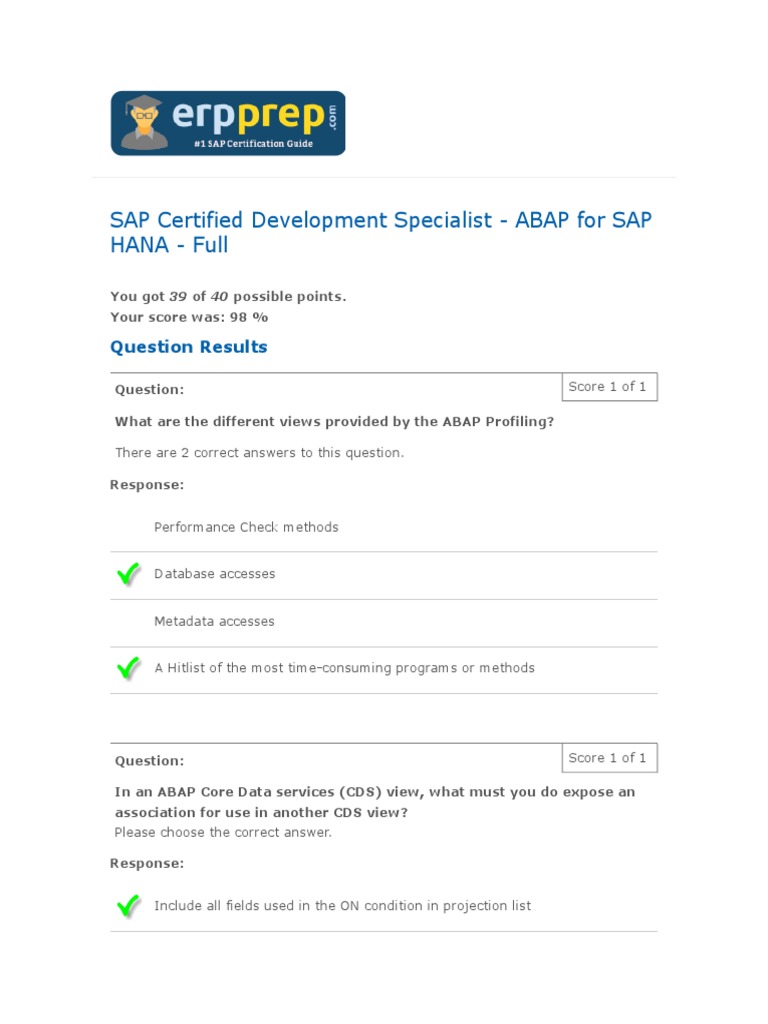Viewport: 768px width, 1024px height.
Task: Click the Question Results heading
Action: (x=188, y=347)
